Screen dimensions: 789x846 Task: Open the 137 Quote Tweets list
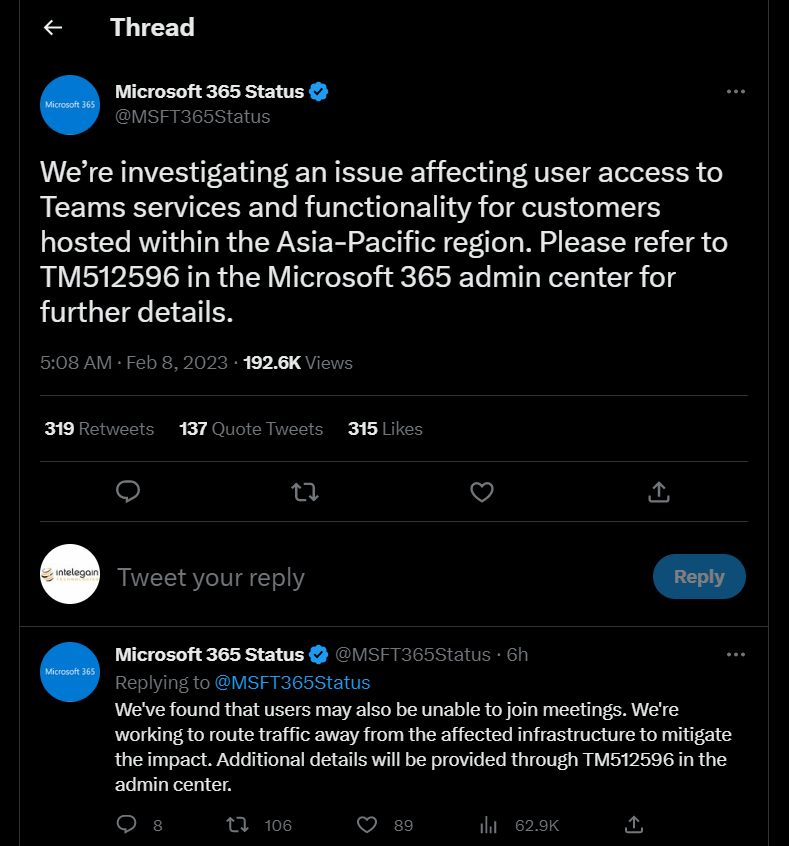251,429
